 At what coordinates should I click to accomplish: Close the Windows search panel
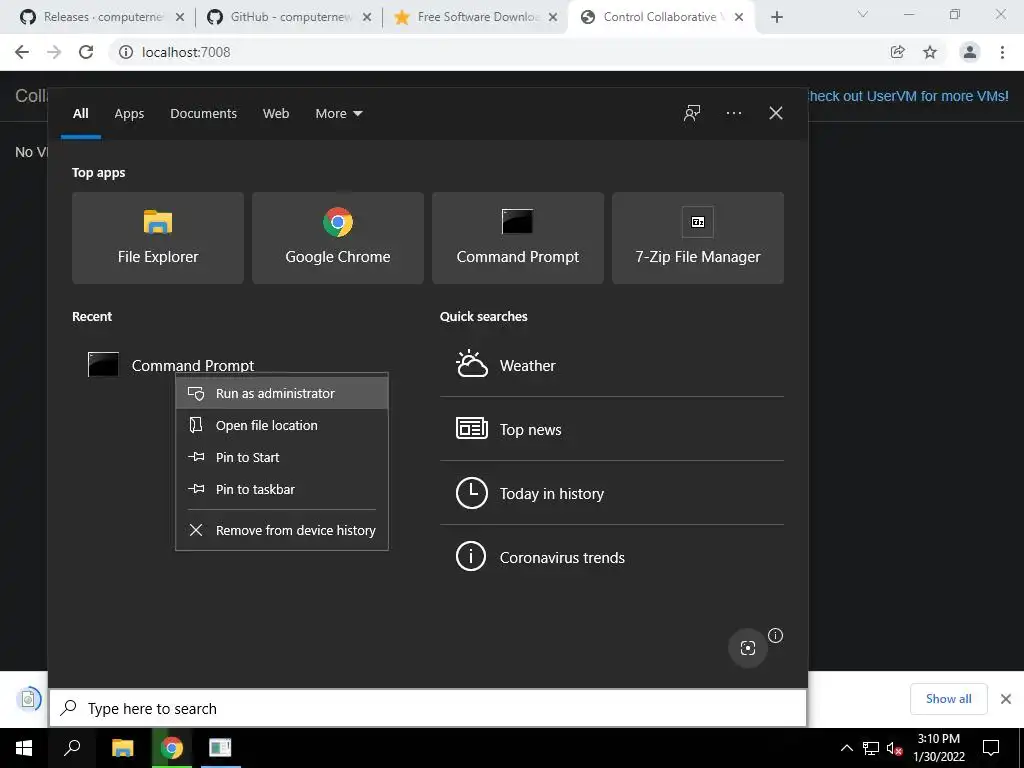pyautogui.click(x=776, y=113)
